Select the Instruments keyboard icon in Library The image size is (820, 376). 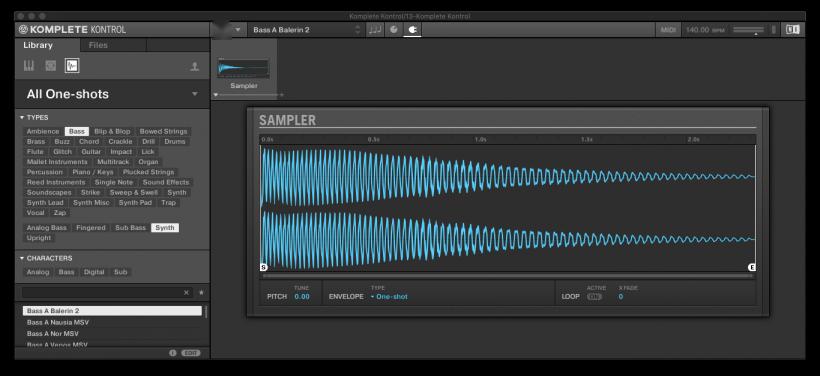pyautogui.click(x=29, y=65)
